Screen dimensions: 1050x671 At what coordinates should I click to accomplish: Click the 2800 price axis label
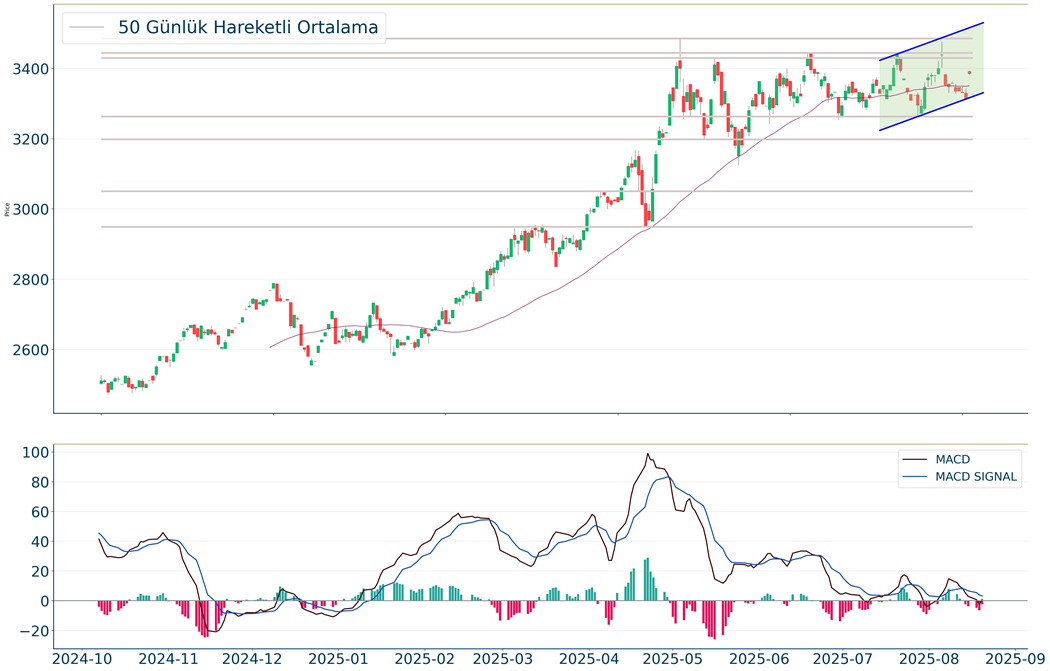click(x=30, y=279)
